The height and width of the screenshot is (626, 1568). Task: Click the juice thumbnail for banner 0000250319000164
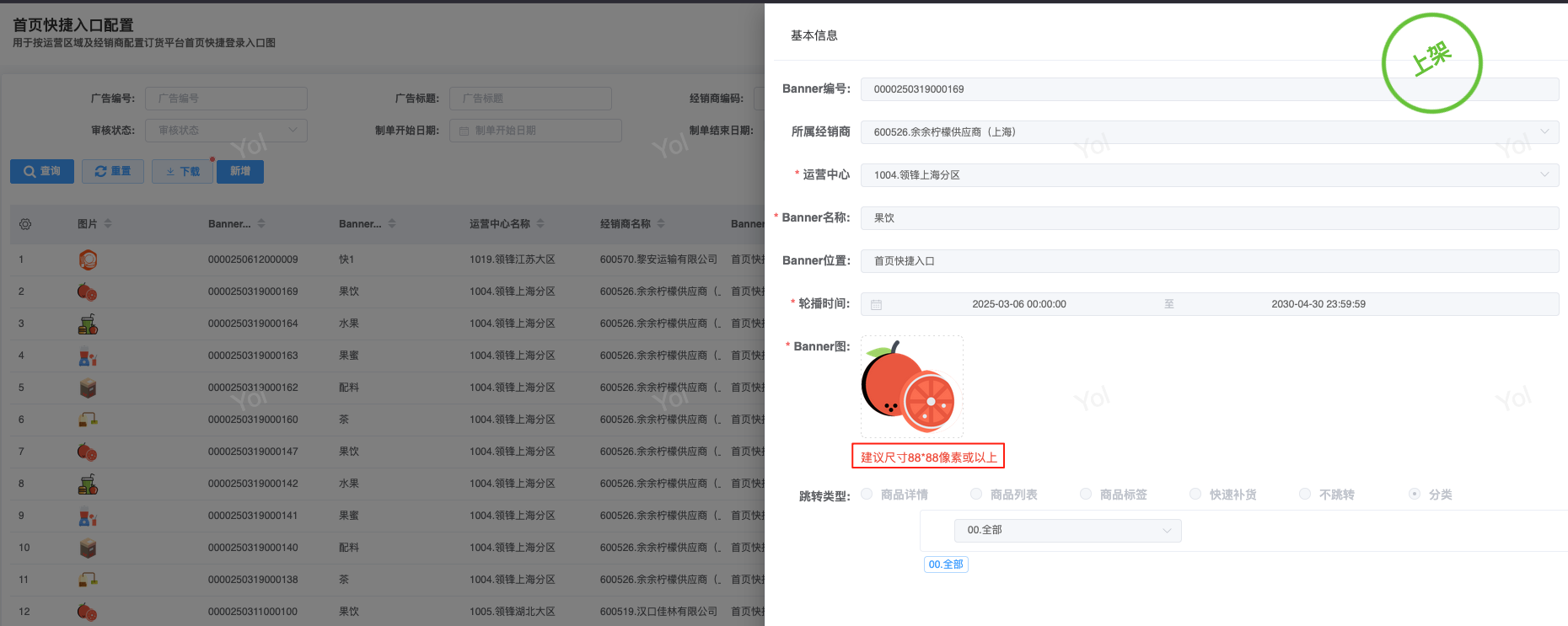click(88, 324)
